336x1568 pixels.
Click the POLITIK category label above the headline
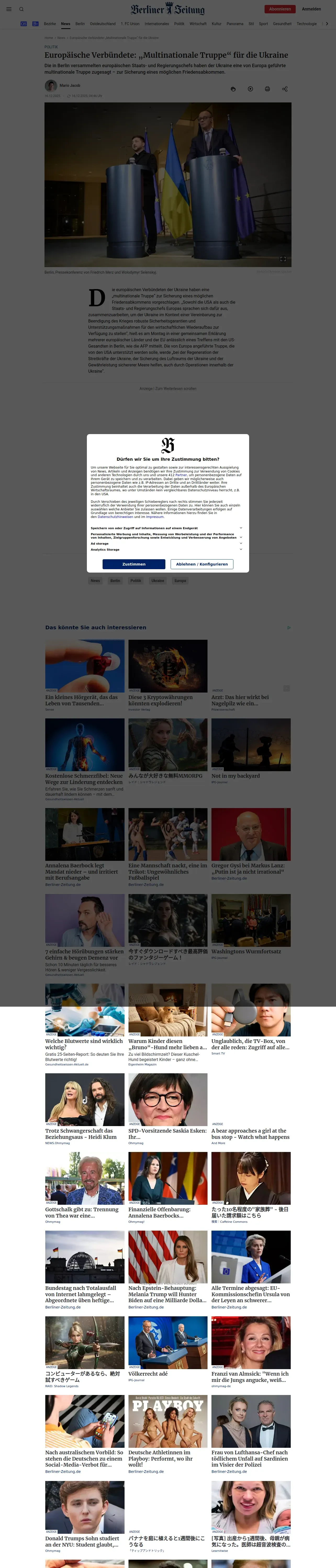click(51, 47)
